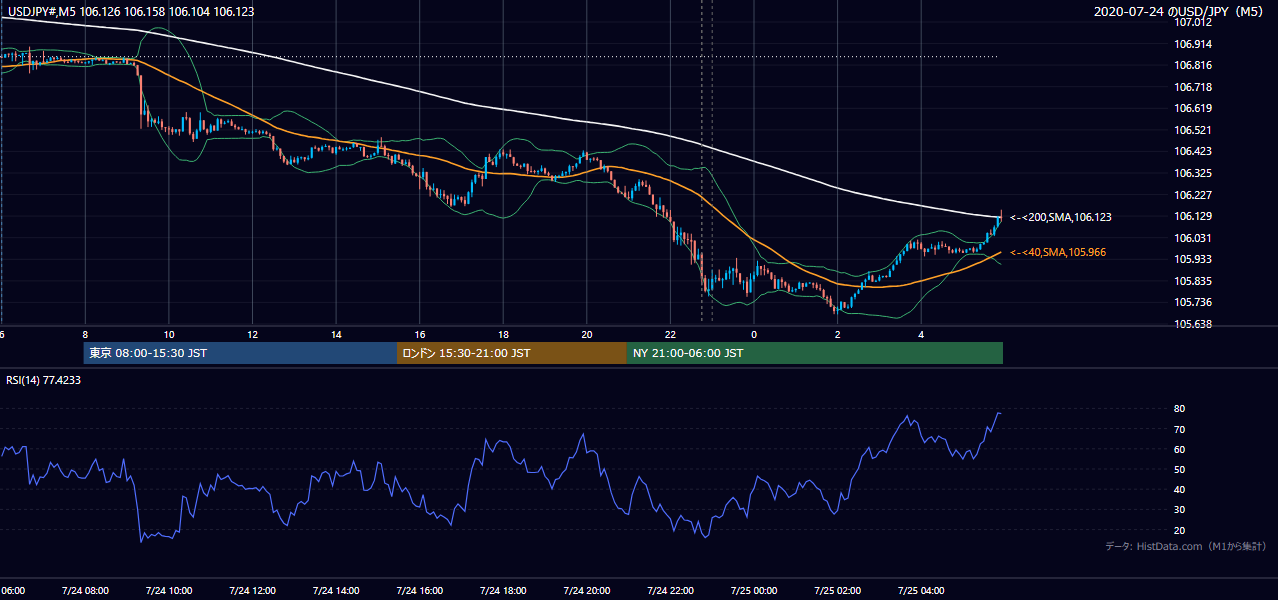The image size is (1278, 600).
Task: Click the hour 20 tick under price chart
Action: [x=587, y=334]
